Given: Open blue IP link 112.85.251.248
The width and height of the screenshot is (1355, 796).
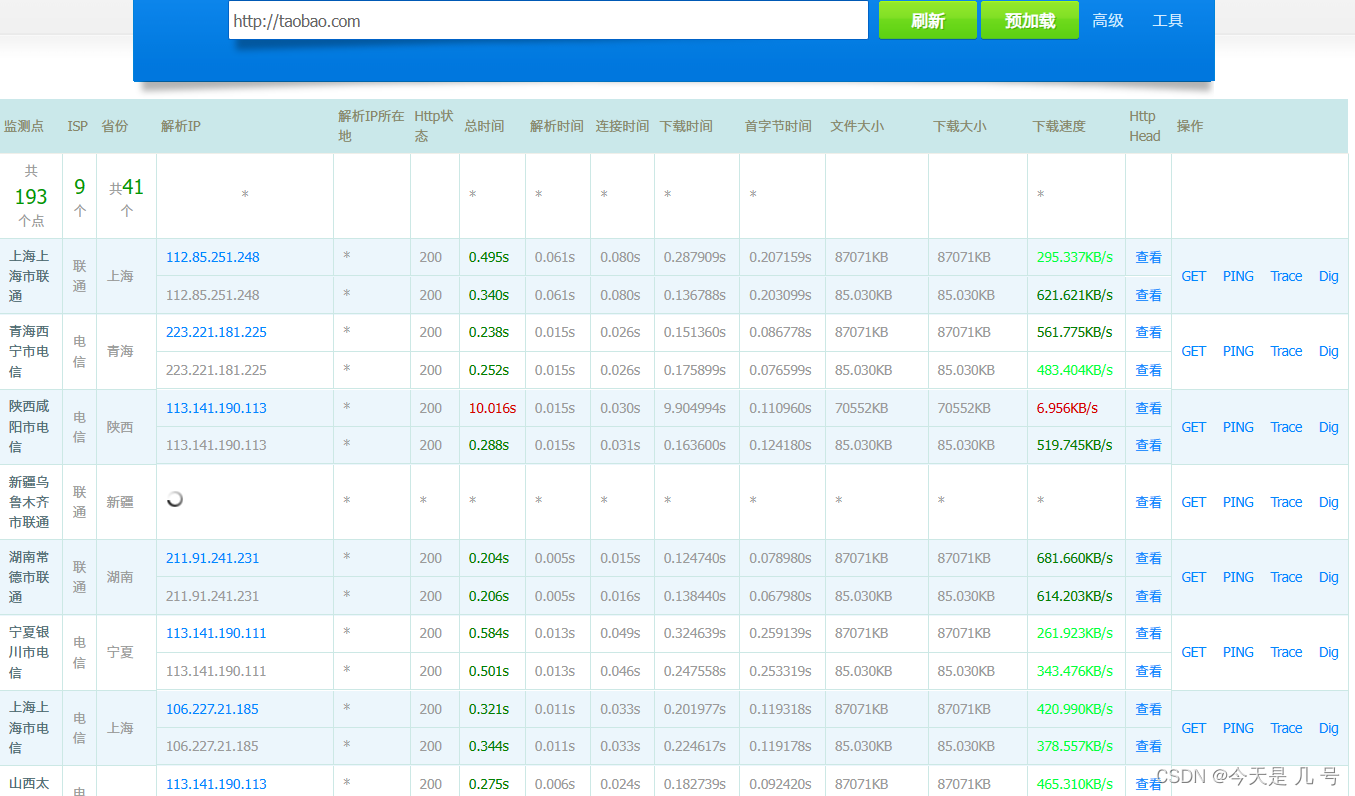Looking at the screenshot, I should (213, 257).
